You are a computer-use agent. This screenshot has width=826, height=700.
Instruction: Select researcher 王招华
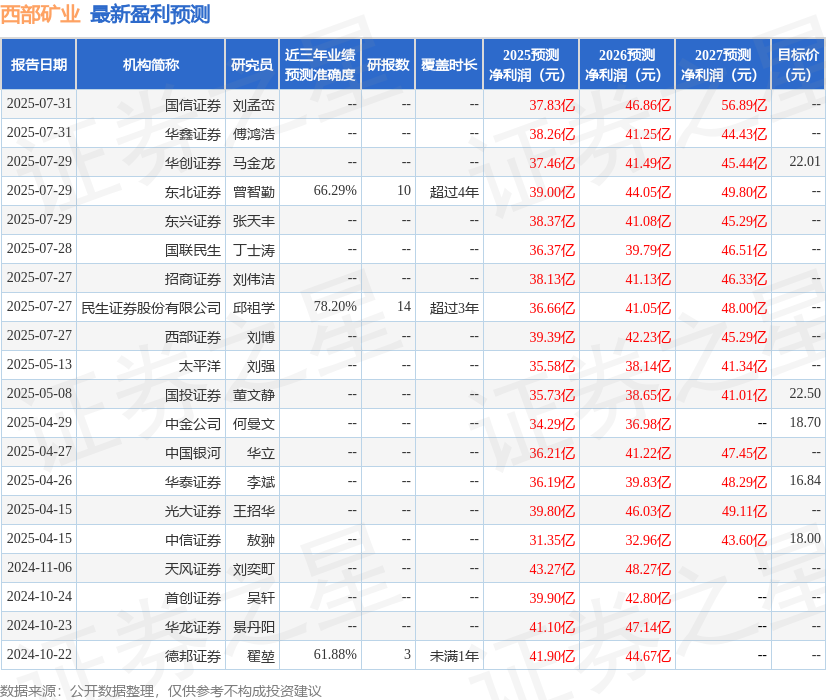(254, 511)
